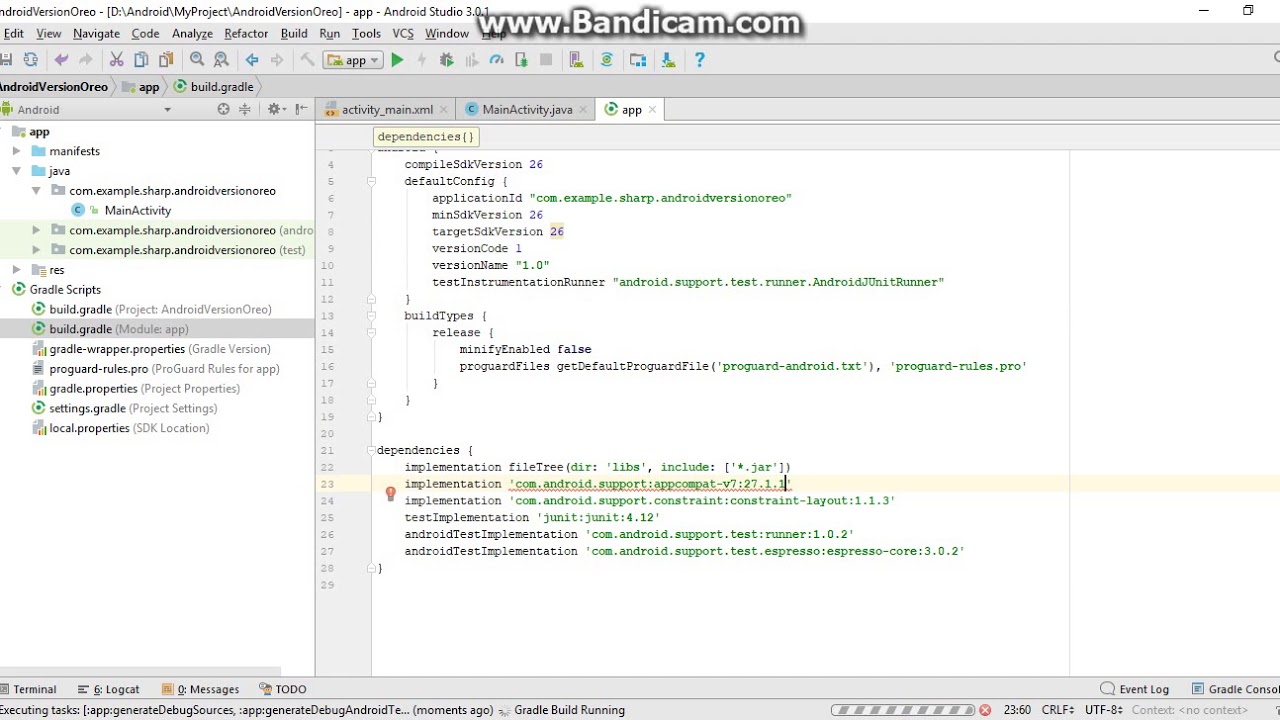The image size is (1280, 720).
Task: Cancel Gradle build with red X
Action: (x=985, y=710)
